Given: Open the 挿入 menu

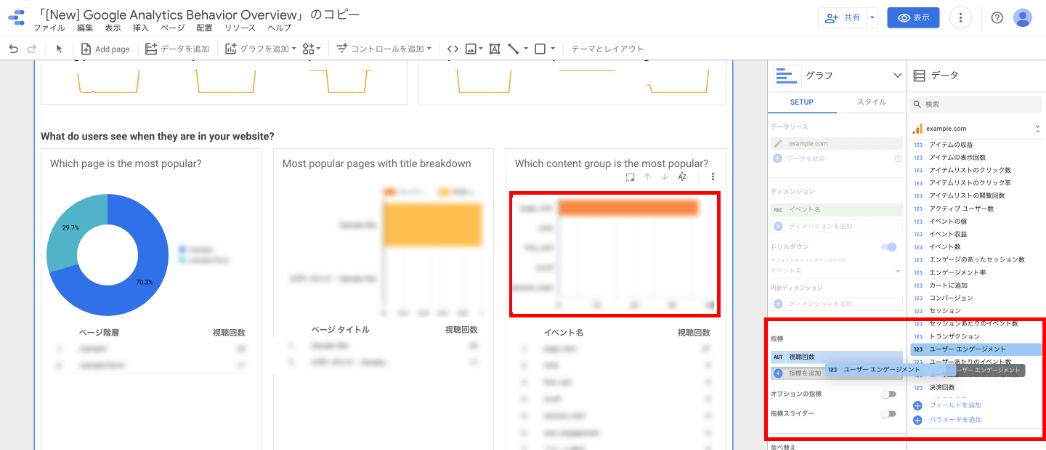Looking at the screenshot, I should point(141,28).
